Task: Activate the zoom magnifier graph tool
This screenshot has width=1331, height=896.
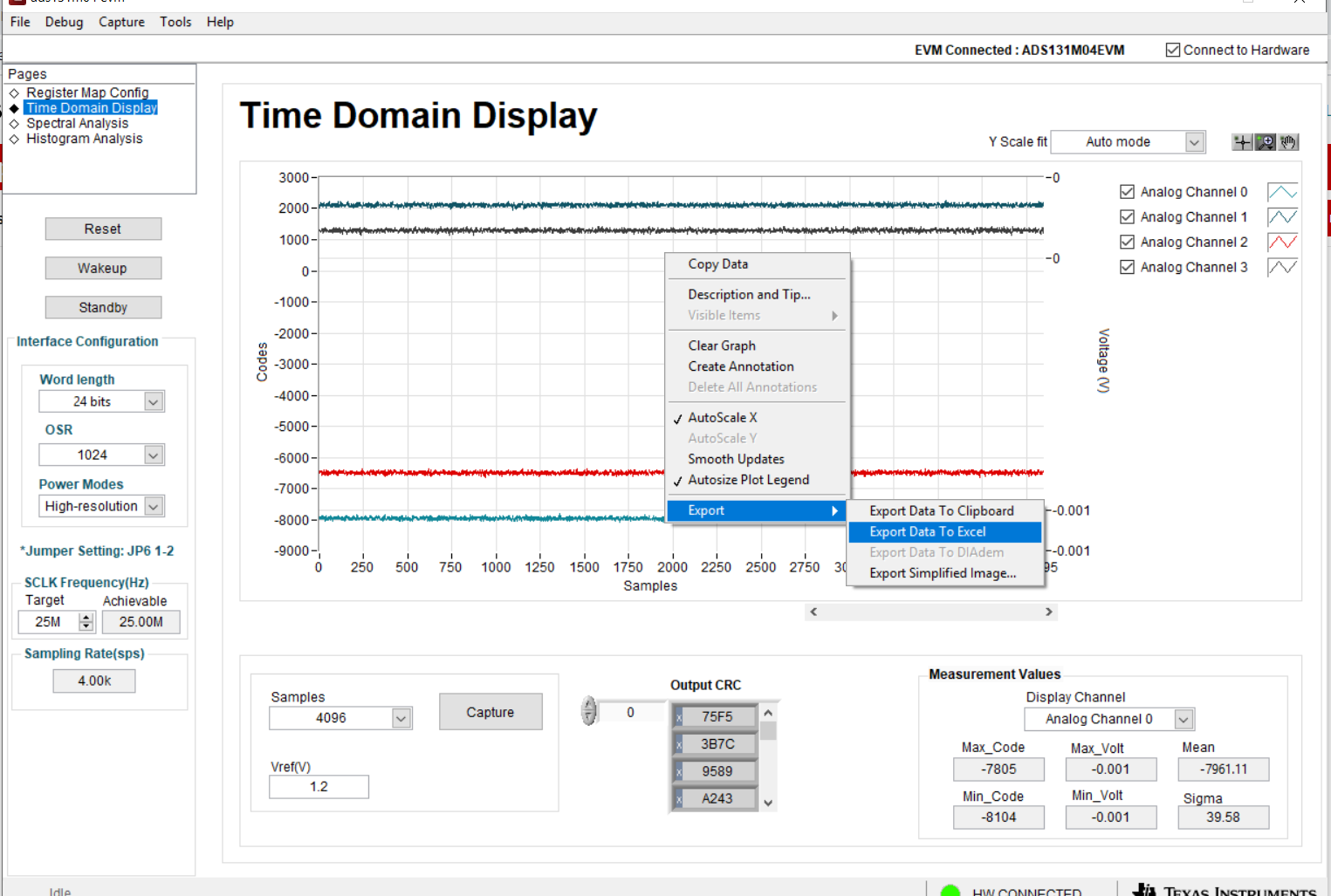Action: tap(1266, 142)
